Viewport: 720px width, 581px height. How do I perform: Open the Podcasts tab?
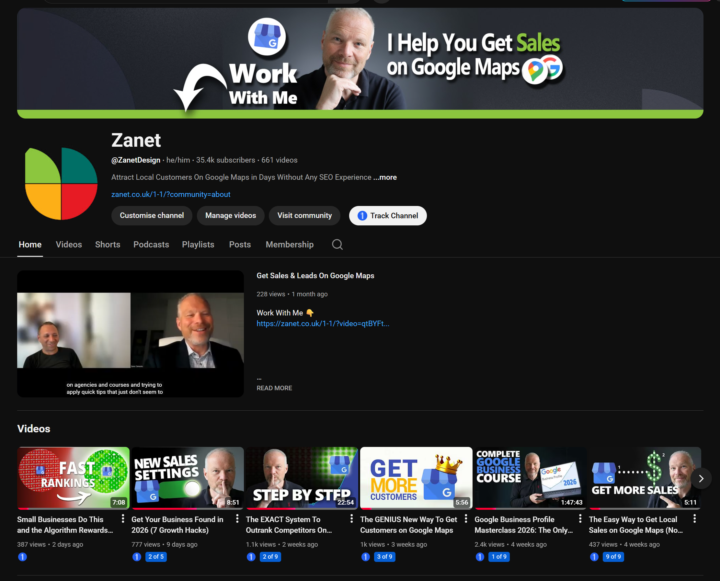tap(151, 244)
